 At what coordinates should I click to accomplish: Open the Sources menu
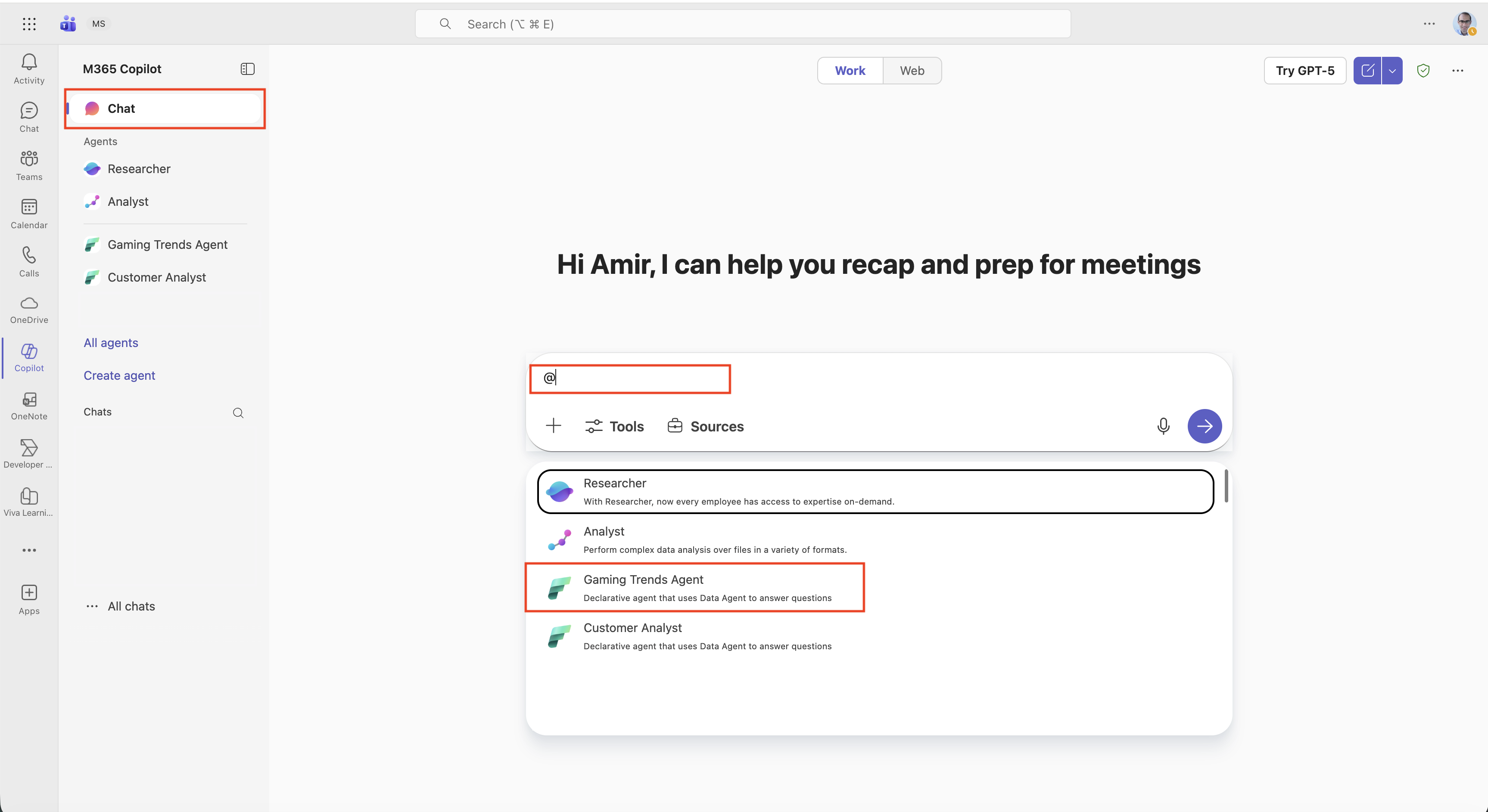pos(705,427)
